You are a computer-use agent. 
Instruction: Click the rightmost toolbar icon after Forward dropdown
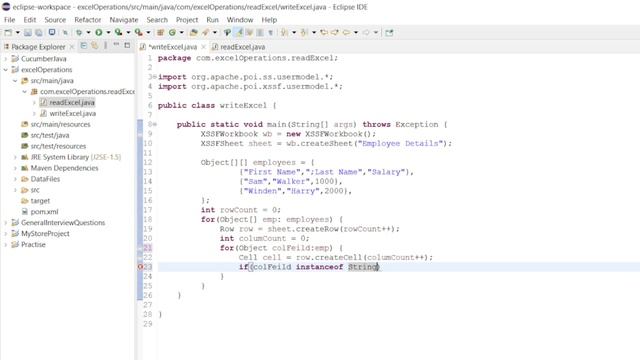(389, 32)
